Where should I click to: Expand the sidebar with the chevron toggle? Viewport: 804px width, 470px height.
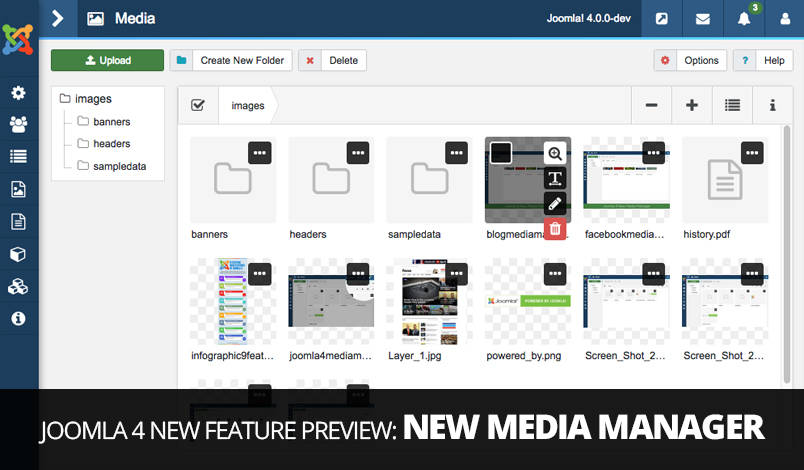58,18
